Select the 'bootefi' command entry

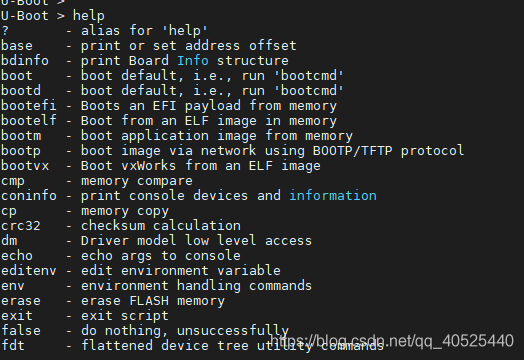[x=169, y=106]
